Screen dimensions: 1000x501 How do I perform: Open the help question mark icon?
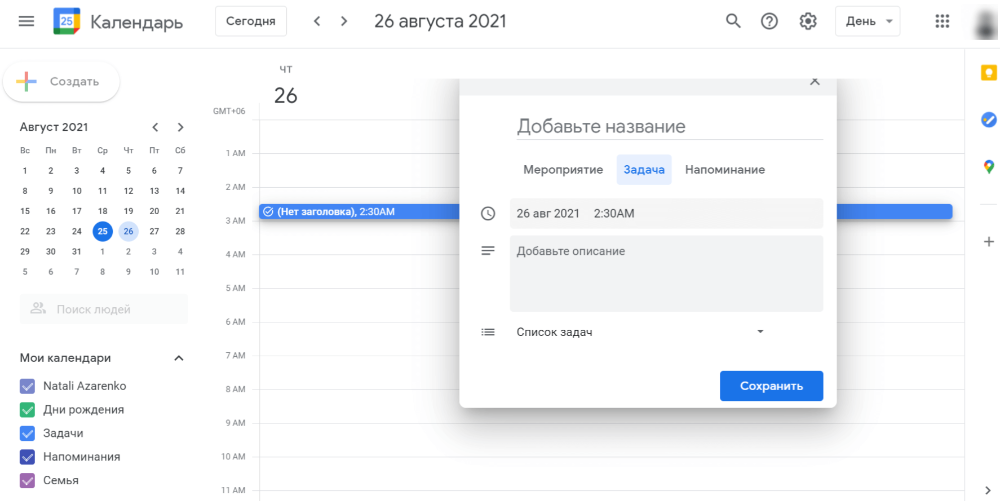point(770,22)
